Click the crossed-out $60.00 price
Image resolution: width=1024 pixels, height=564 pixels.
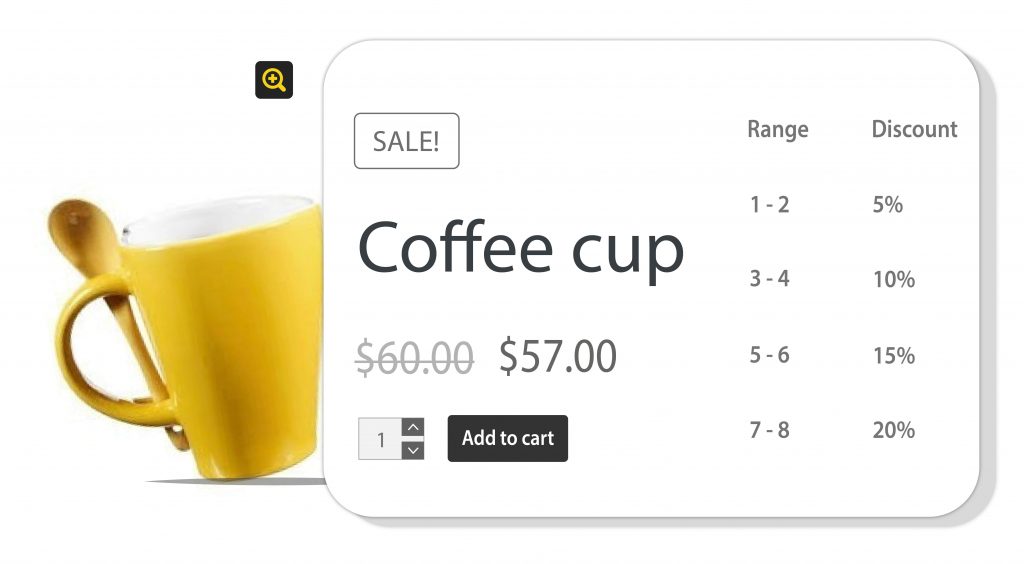pyautogui.click(x=415, y=357)
